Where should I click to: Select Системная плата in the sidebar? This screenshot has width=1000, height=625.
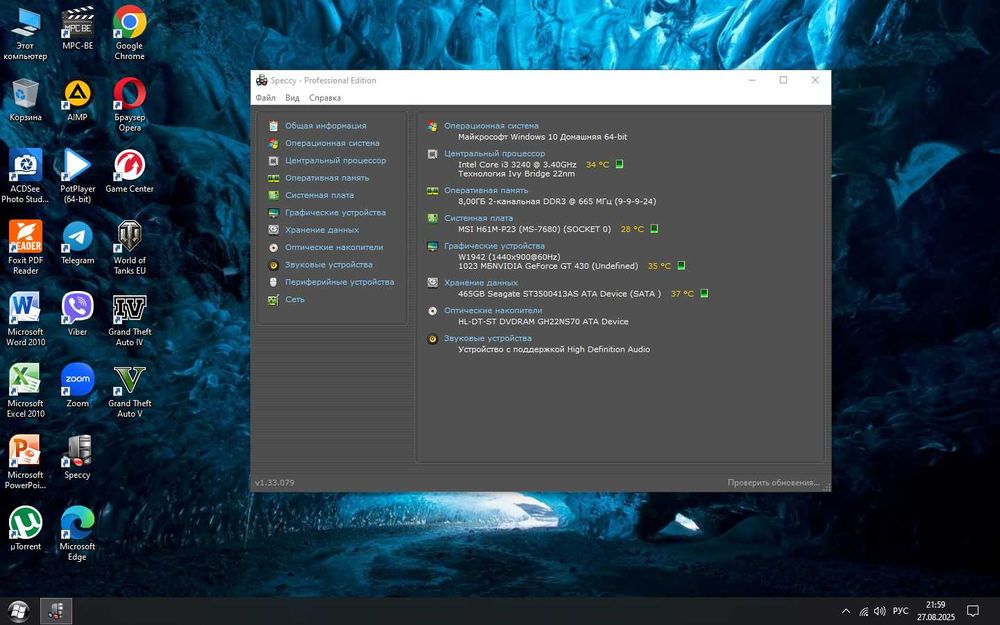pyautogui.click(x=319, y=195)
